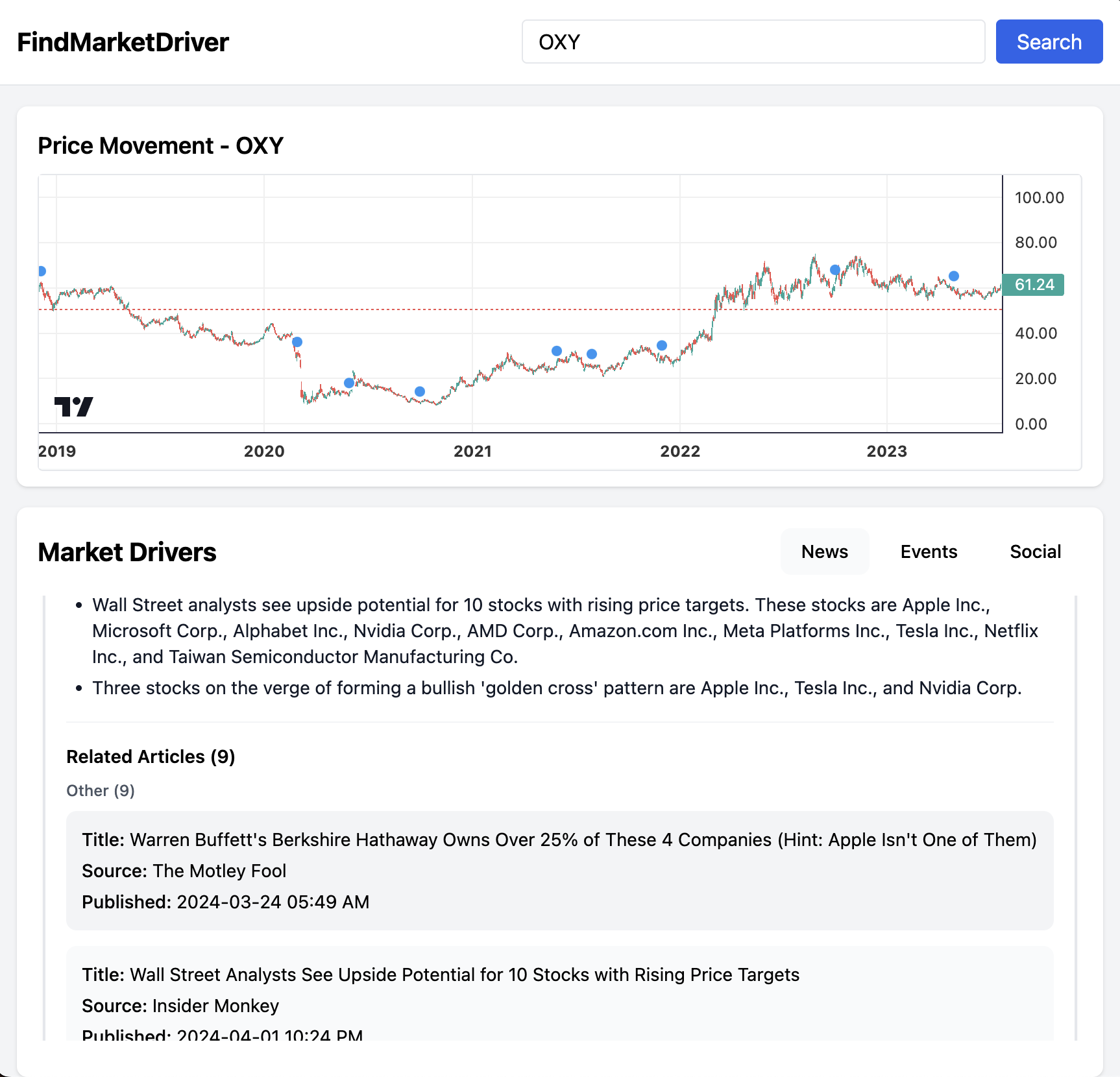Switch to the News tab
This screenshot has height=1077, width=1120.
(x=824, y=551)
